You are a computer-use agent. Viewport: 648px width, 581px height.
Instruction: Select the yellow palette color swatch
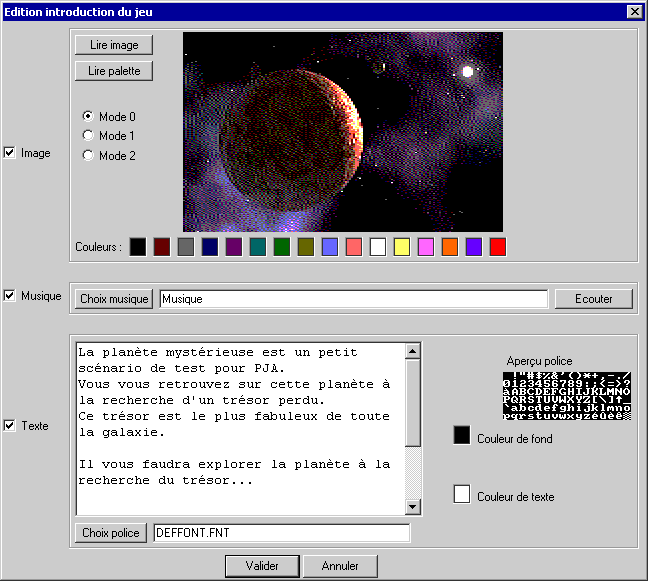pyautogui.click(x=402, y=246)
